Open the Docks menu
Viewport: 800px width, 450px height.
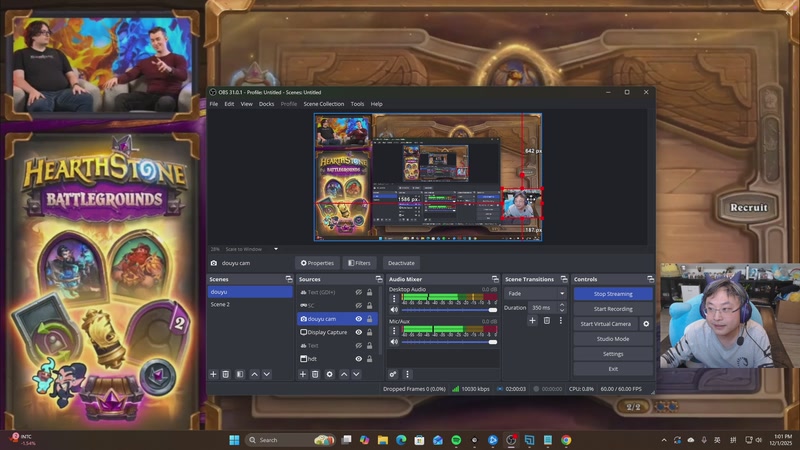(x=266, y=104)
